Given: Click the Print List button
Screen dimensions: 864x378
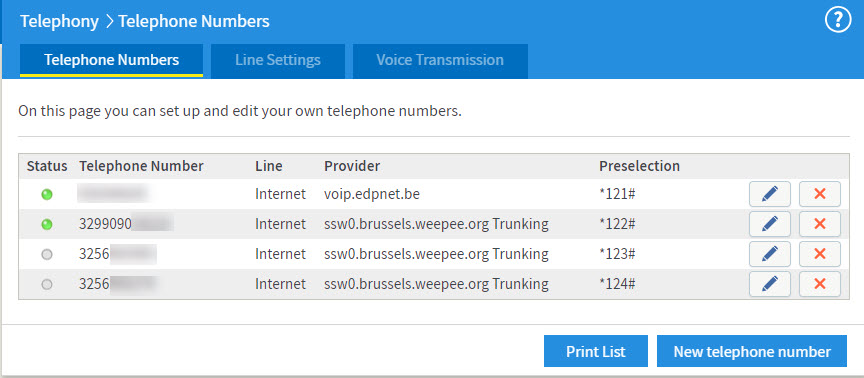Looking at the screenshot, I should [596, 351].
